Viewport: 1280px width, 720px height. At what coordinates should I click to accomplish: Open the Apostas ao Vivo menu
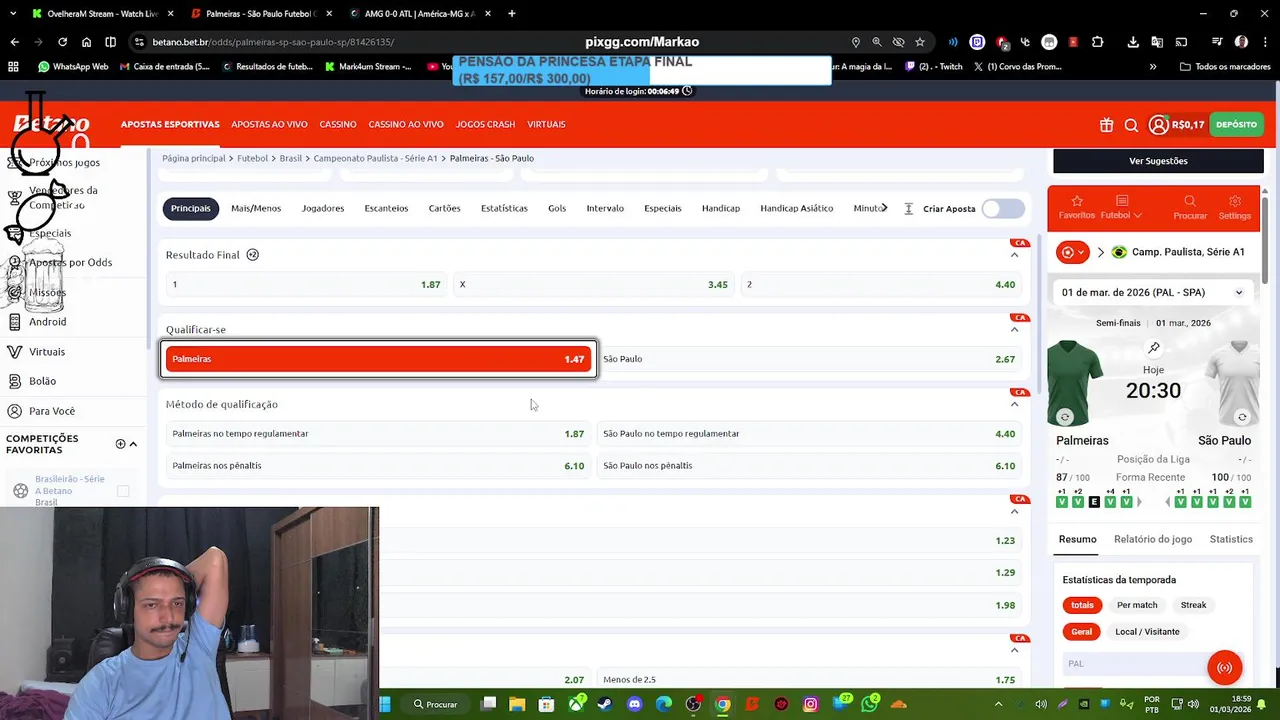[269, 125]
